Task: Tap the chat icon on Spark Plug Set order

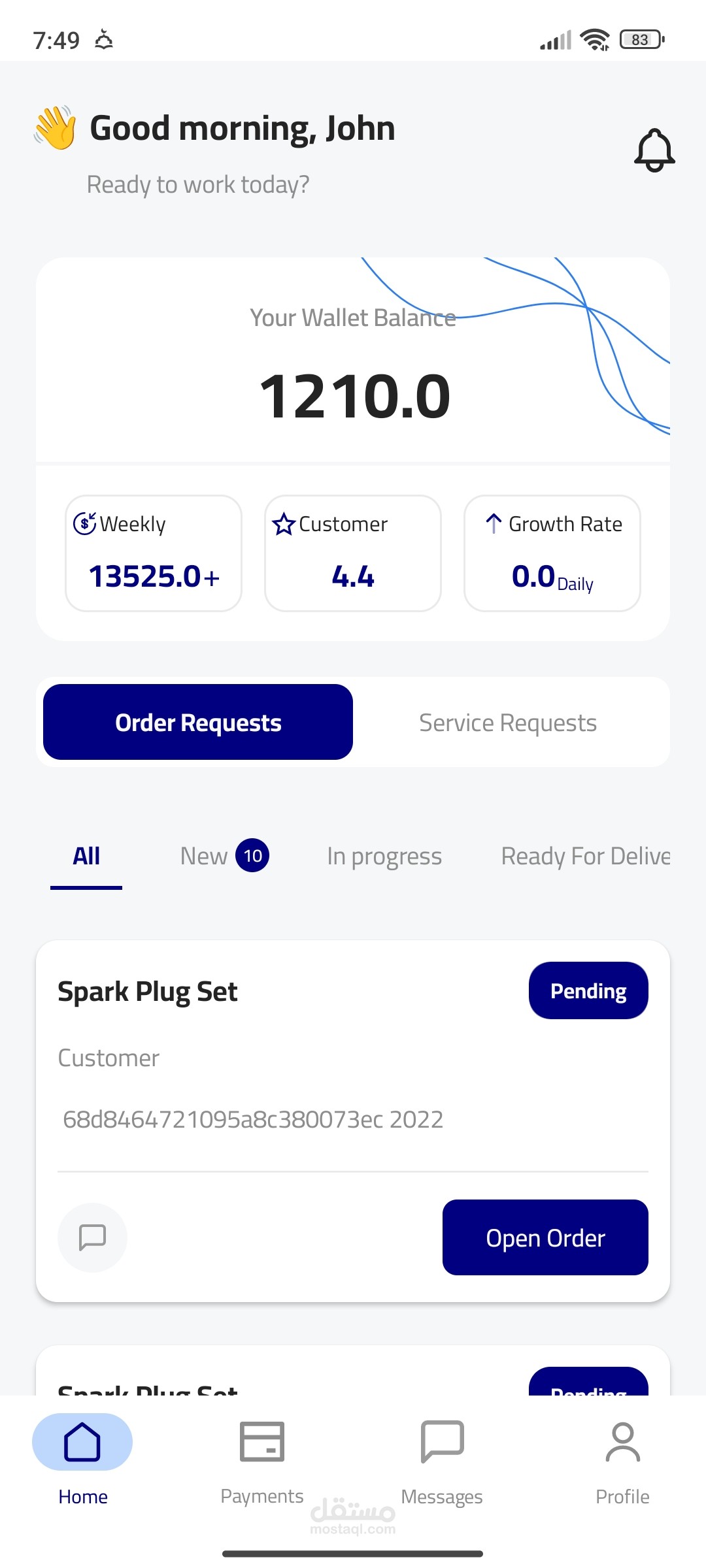Action: pos(92,1237)
